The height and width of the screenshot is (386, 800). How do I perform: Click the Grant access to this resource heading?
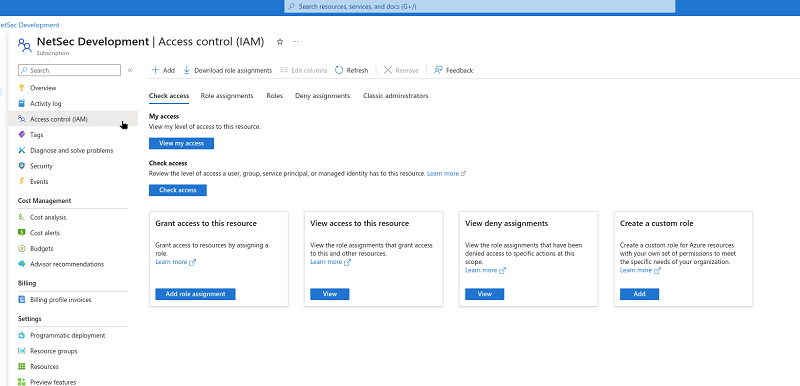point(206,223)
